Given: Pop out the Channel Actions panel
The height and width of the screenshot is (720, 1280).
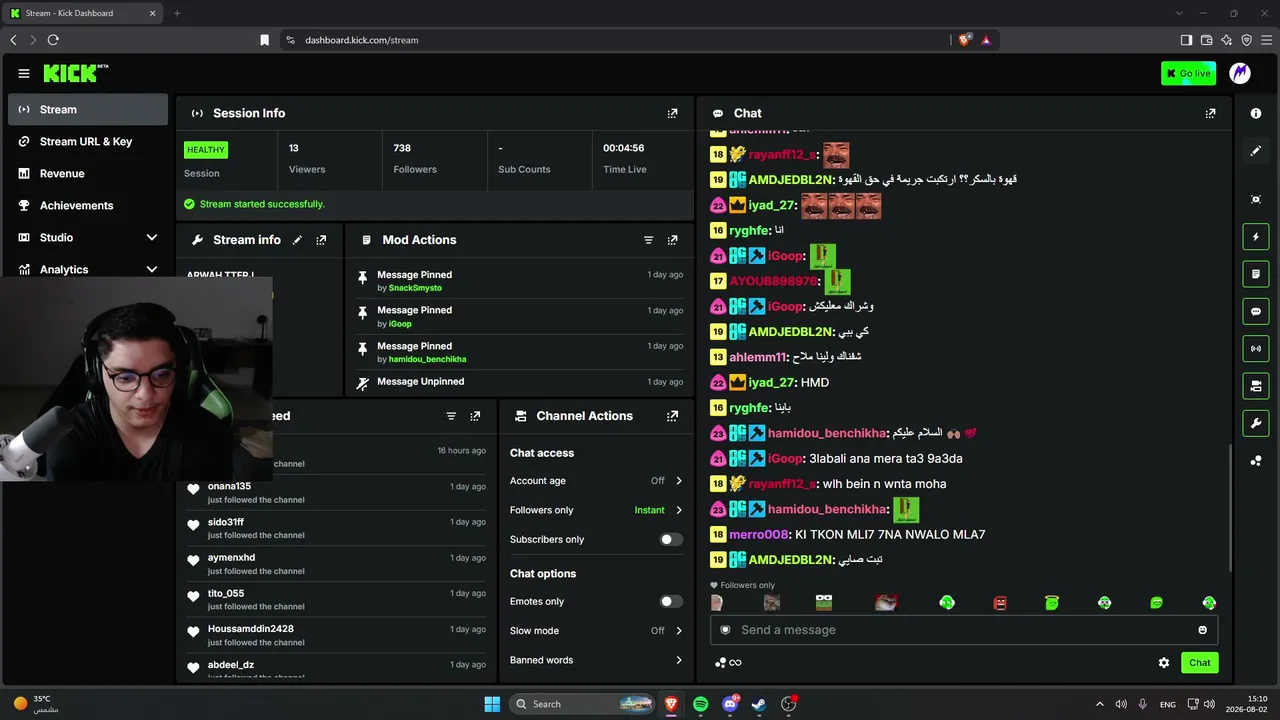Looking at the screenshot, I should click(672, 416).
